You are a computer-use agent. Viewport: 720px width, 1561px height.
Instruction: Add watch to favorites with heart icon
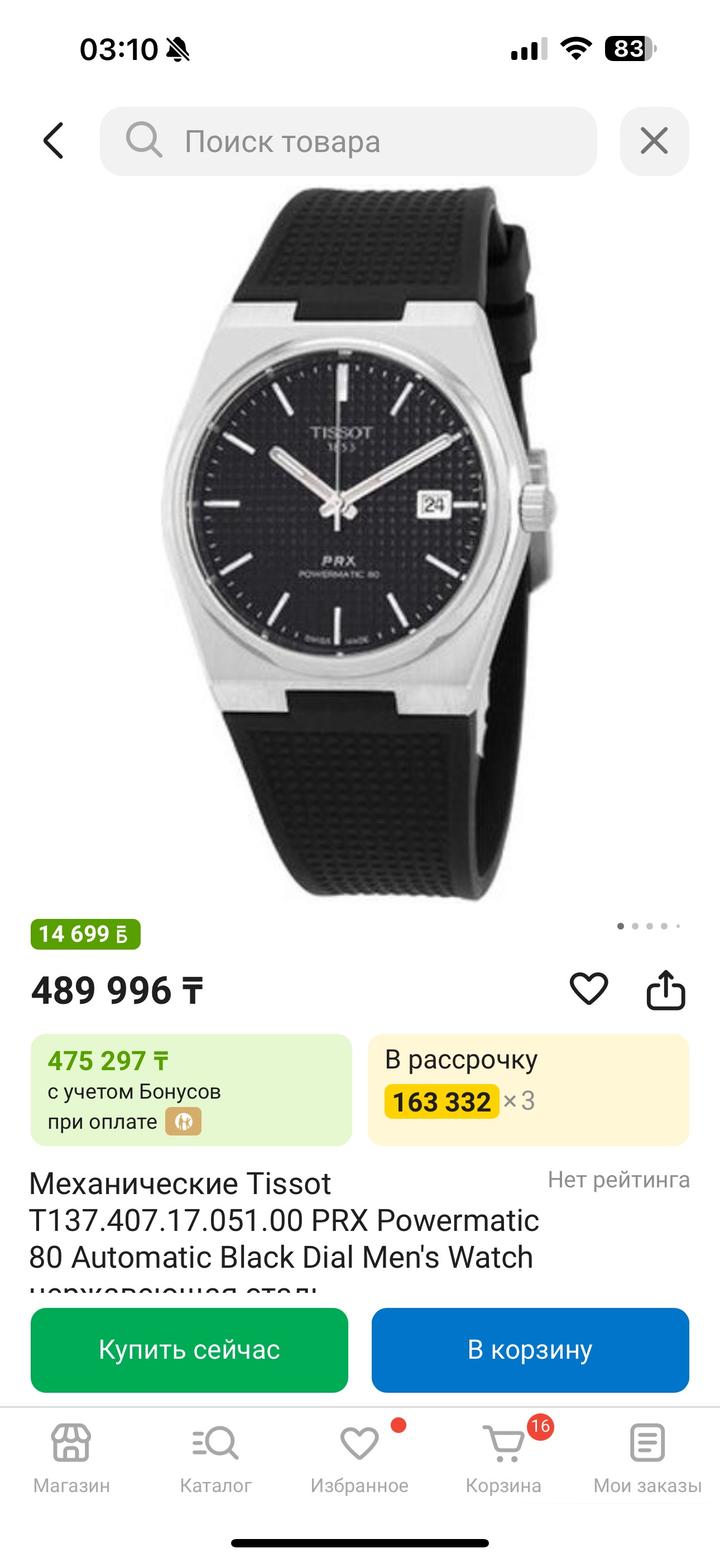(x=589, y=989)
